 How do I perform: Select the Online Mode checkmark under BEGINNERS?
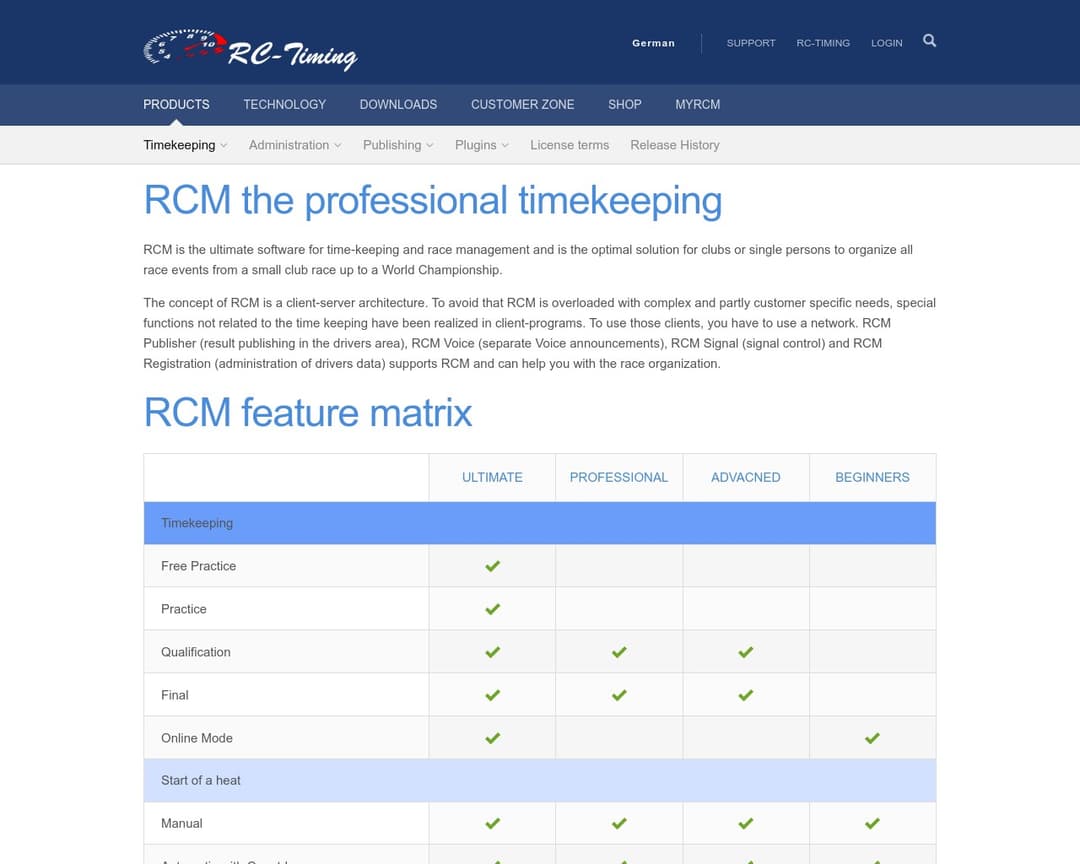(x=872, y=737)
